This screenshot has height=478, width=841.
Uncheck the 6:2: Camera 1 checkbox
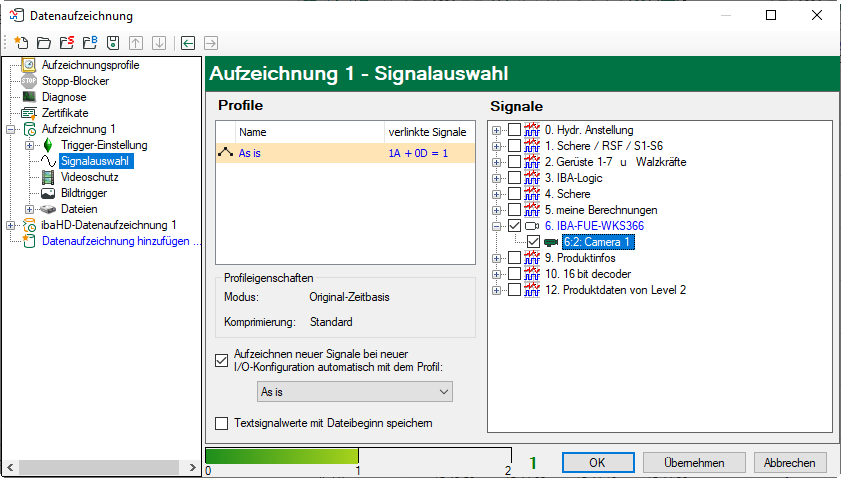(533, 242)
